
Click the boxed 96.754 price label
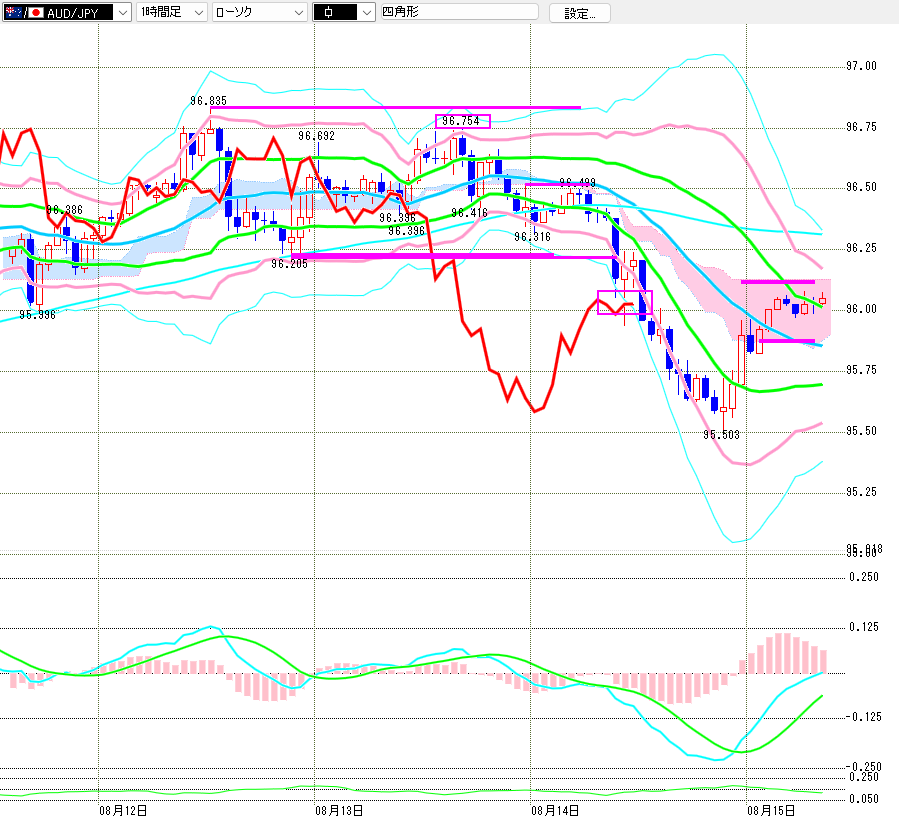point(461,121)
